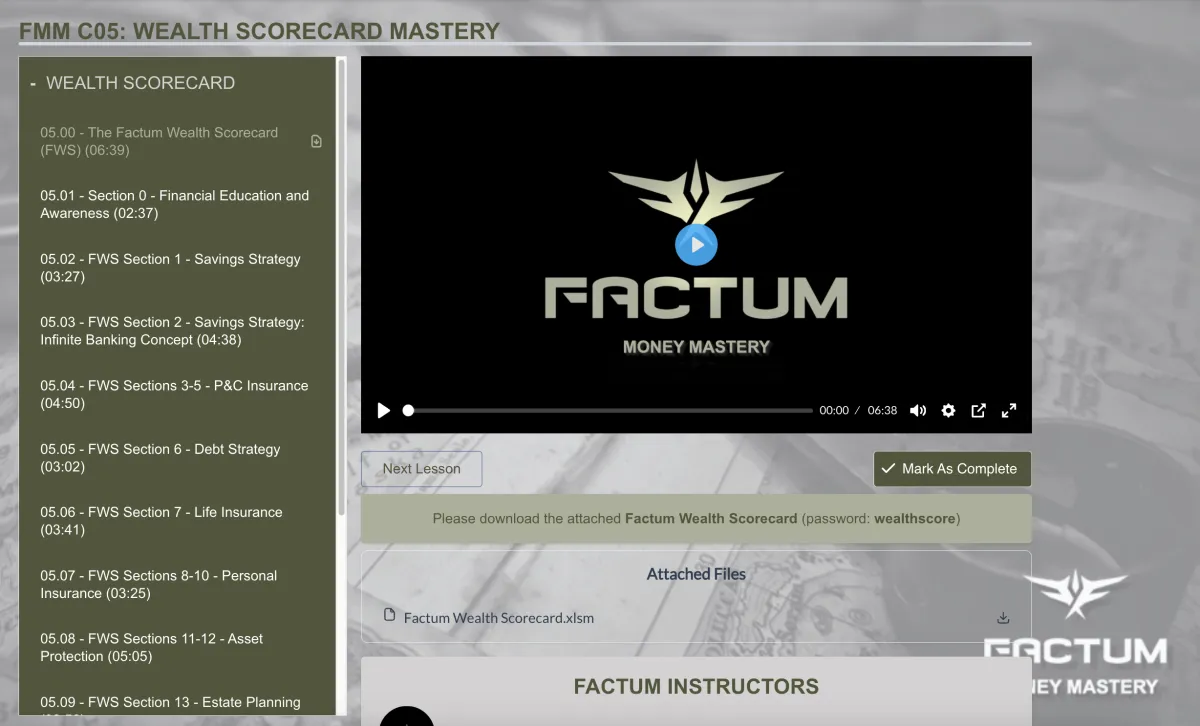Viewport: 1200px width, 726px height.
Task: Open lesson 05.02 Savings Strategy
Action: (x=171, y=267)
